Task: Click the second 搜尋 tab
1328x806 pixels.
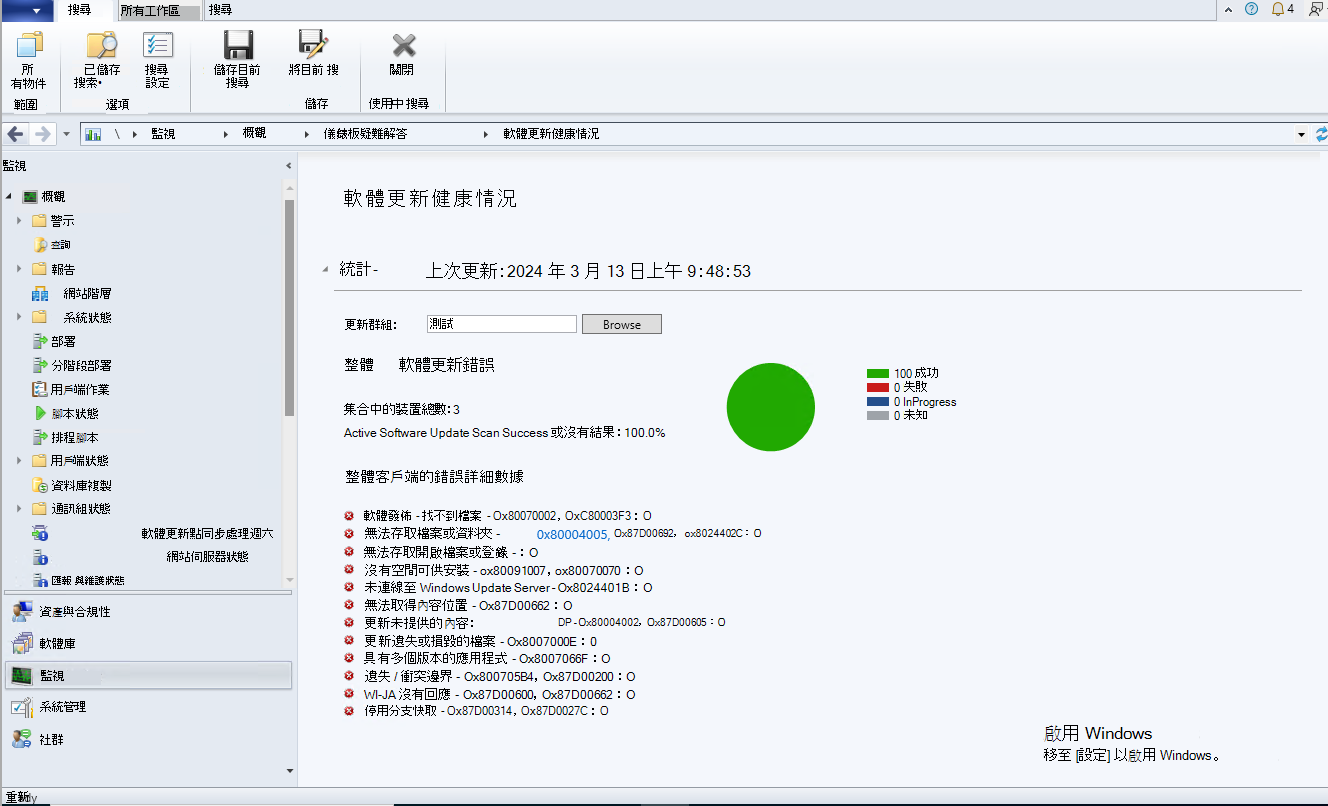Action: [220, 10]
